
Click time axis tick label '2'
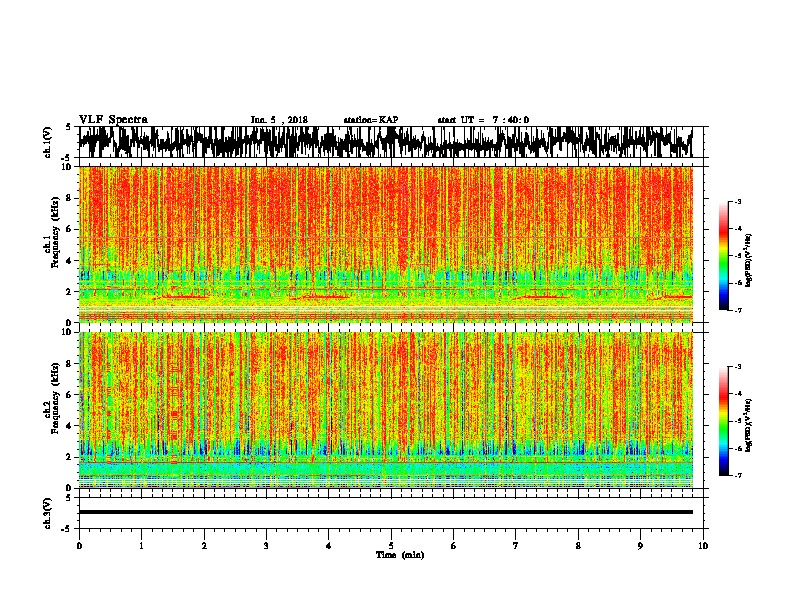(x=204, y=546)
